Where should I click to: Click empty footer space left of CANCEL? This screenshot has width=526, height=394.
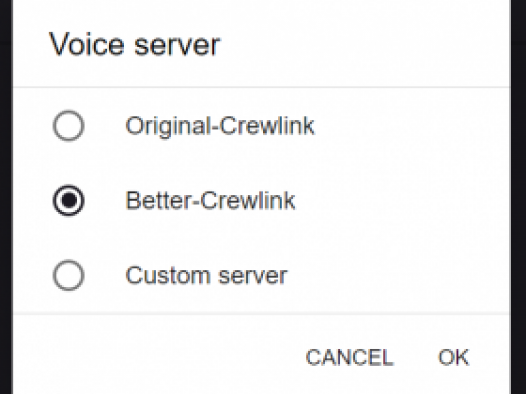pos(158,357)
